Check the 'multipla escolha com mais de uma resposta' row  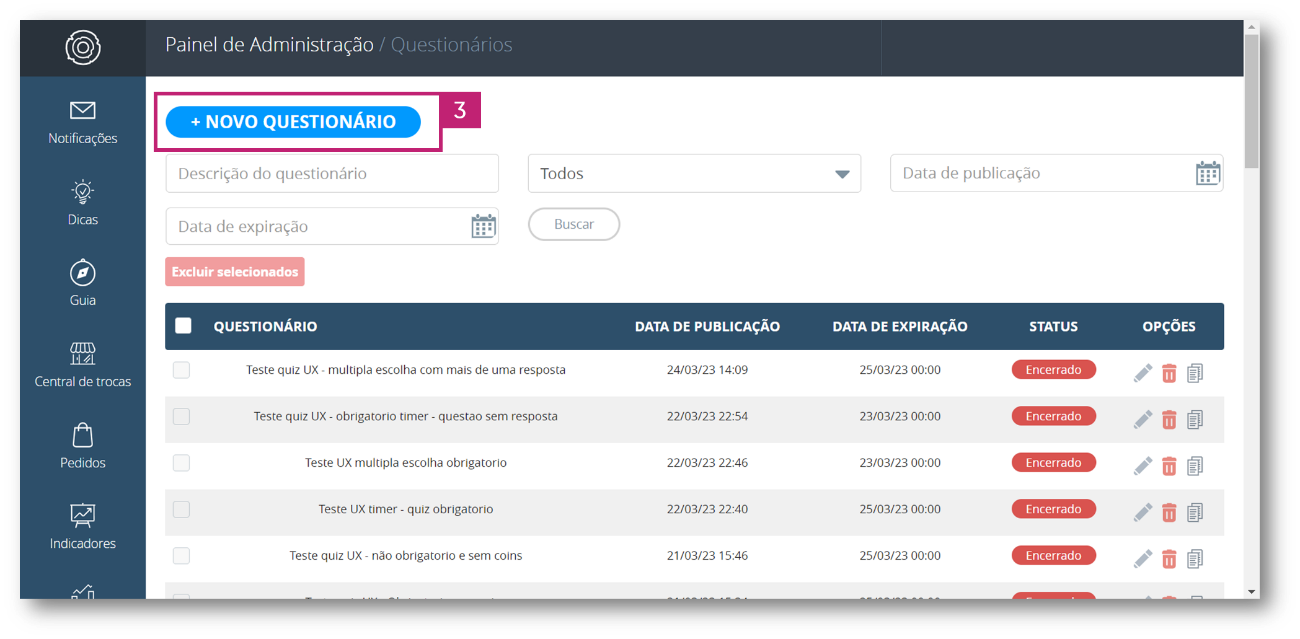(x=181, y=370)
